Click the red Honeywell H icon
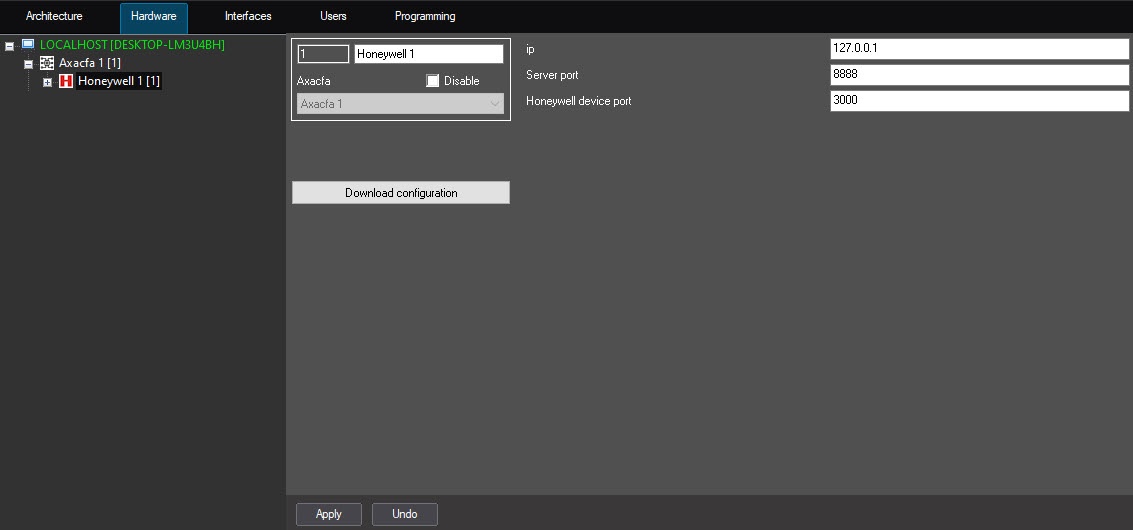 tap(66, 81)
